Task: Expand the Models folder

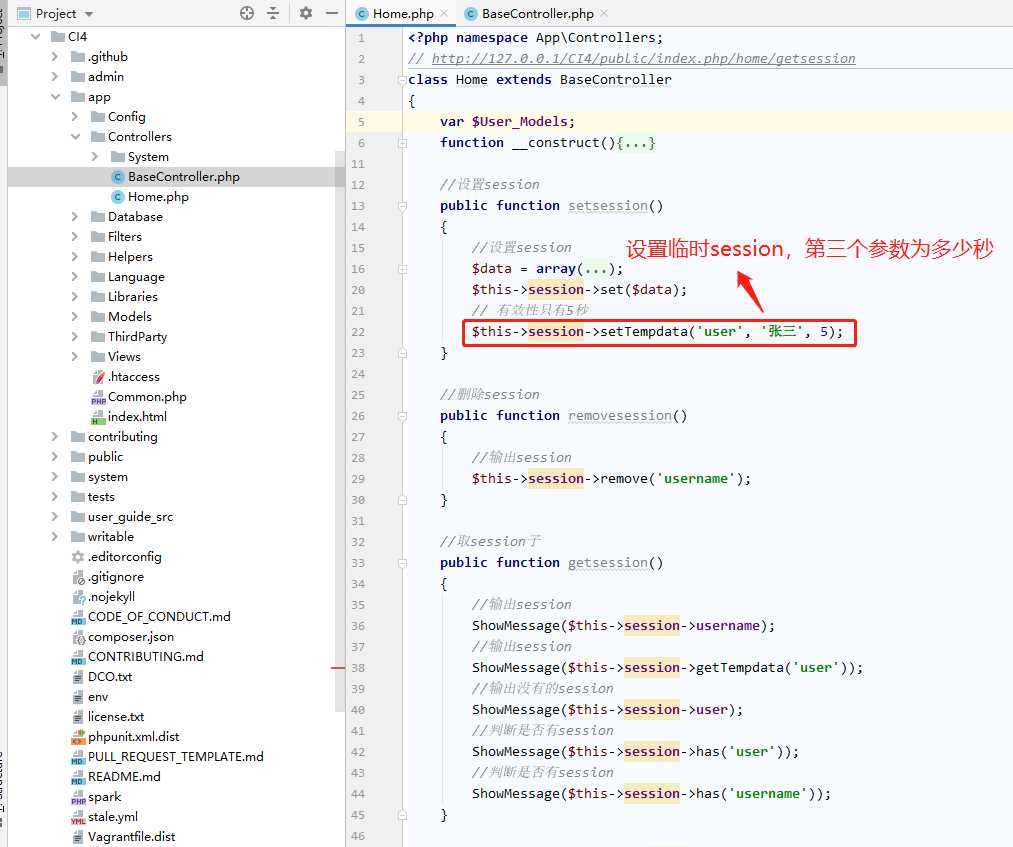Action: [x=74, y=317]
